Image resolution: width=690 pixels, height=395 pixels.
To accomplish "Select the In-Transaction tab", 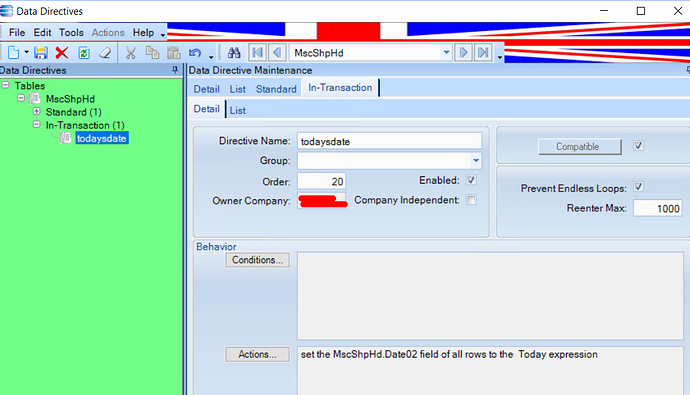I will pyautogui.click(x=340, y=88).
